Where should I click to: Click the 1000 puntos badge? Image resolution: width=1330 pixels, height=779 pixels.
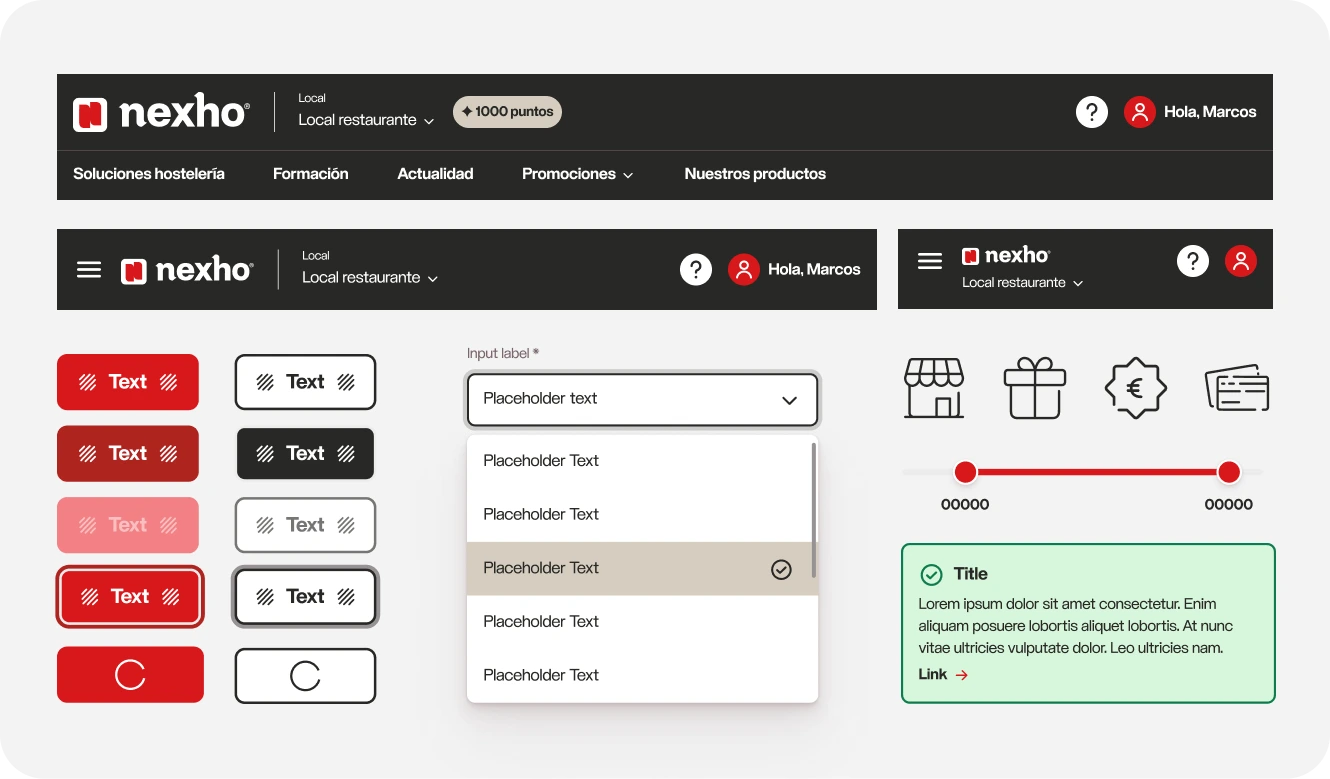pos(507,112)
